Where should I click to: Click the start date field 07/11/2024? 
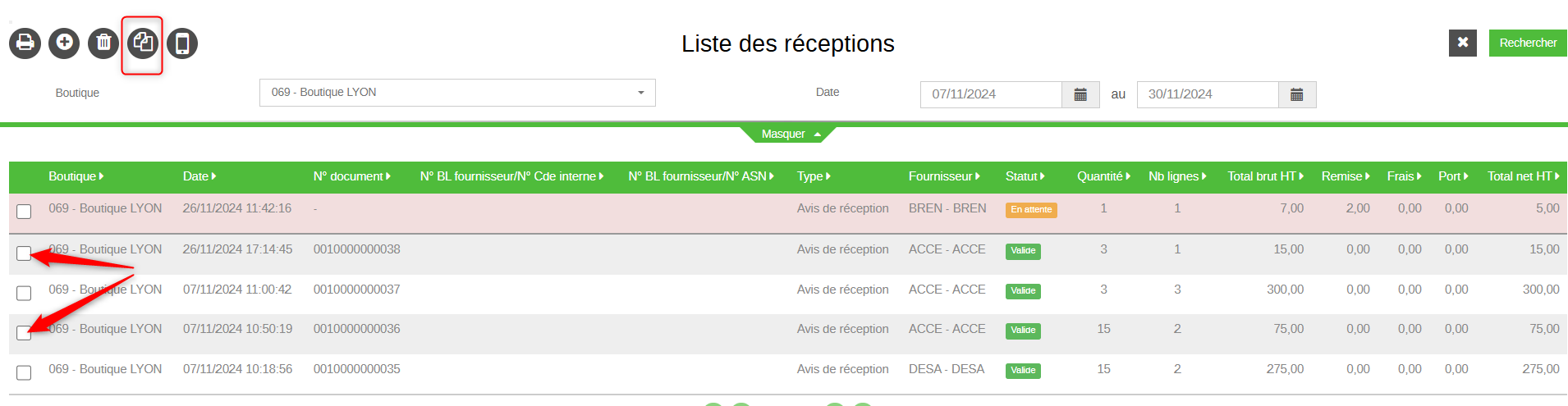[991, 94]
